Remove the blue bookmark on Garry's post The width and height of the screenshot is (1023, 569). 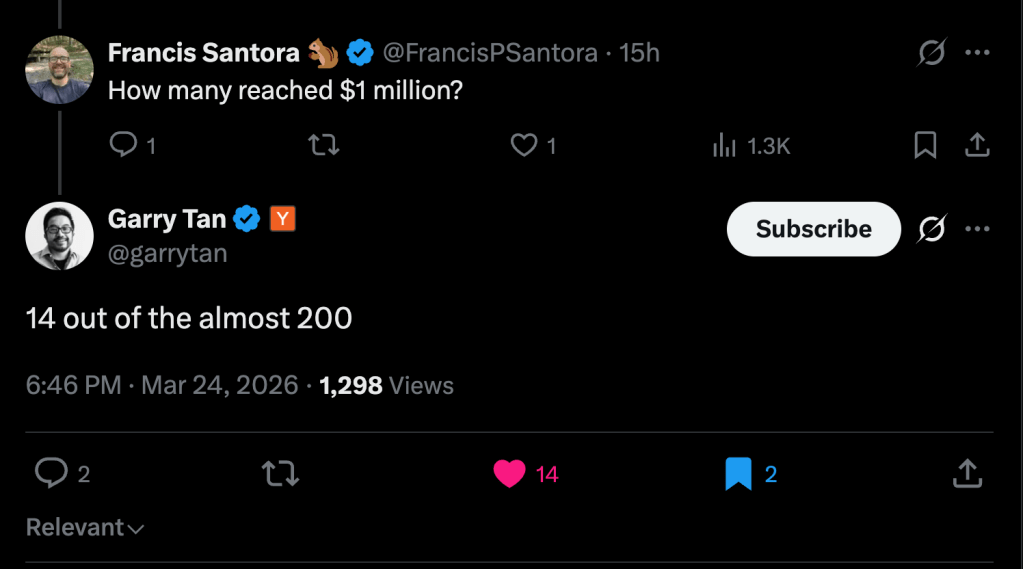[x=738, y=473]
